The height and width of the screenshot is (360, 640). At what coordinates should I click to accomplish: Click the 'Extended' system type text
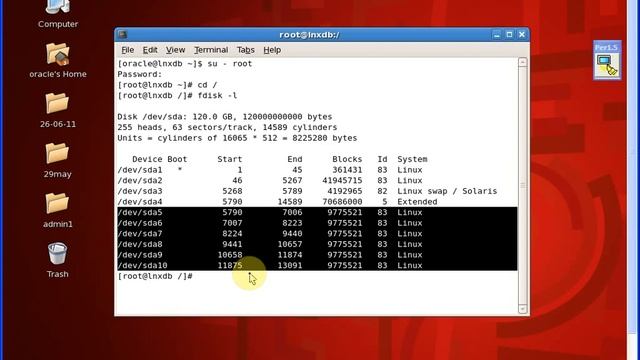(x=417, y=202)
